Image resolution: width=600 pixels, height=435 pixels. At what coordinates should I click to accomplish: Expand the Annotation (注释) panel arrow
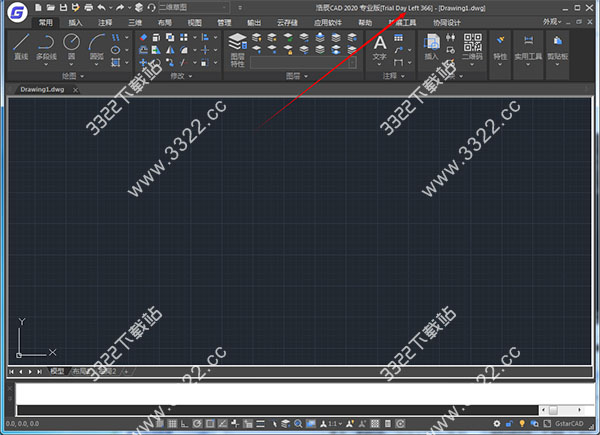pyautogui.click(x=403, y=77)
